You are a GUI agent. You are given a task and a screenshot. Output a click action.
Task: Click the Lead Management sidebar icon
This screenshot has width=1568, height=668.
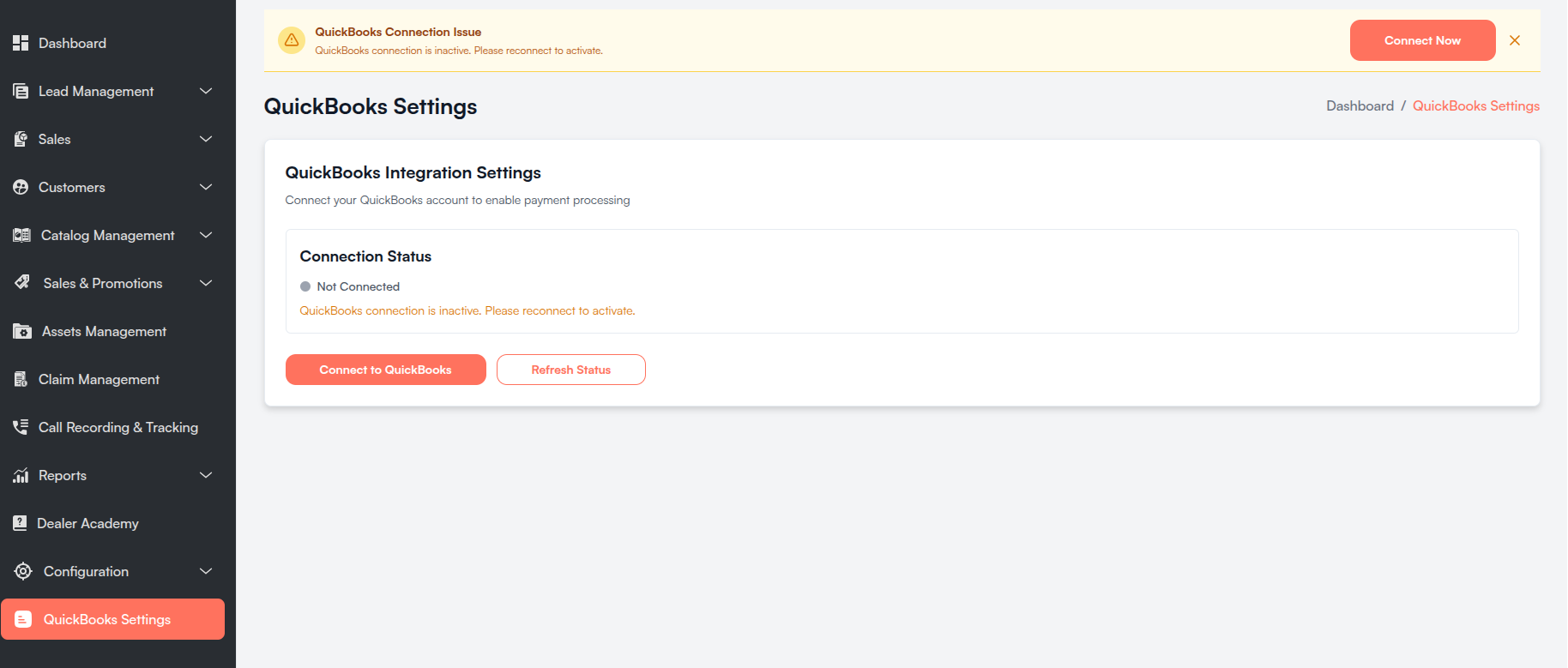(x=21, y=91)
